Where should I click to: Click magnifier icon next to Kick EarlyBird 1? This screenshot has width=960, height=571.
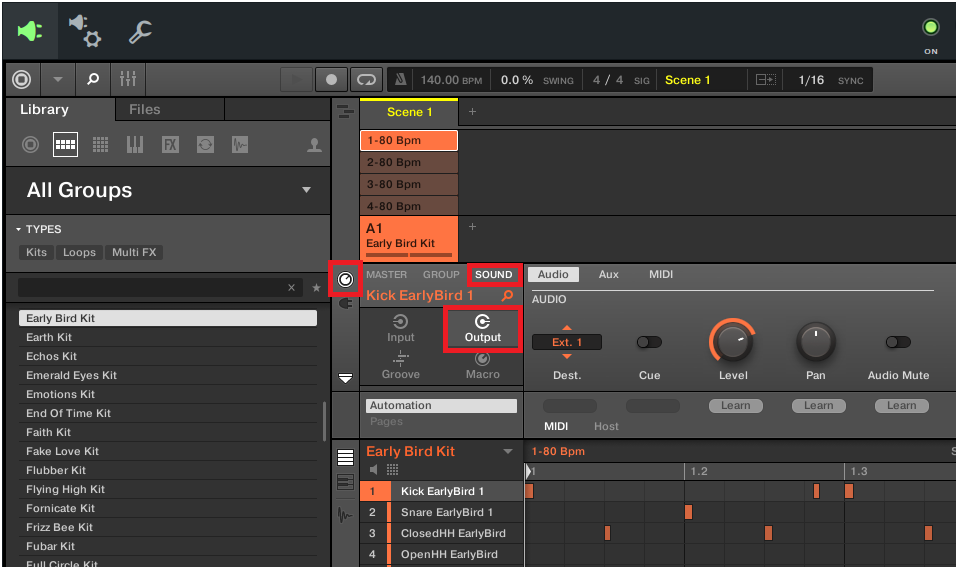[x=507, y=296]
